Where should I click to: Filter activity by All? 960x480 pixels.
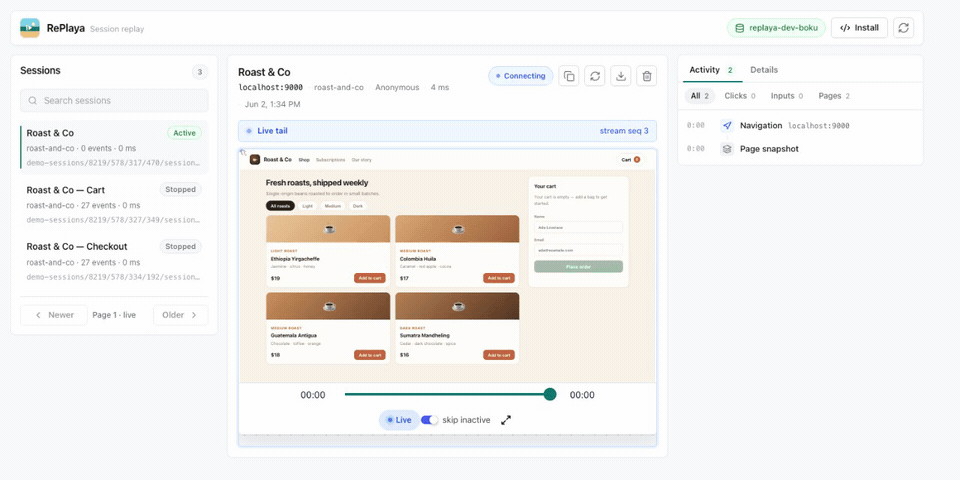699,96
